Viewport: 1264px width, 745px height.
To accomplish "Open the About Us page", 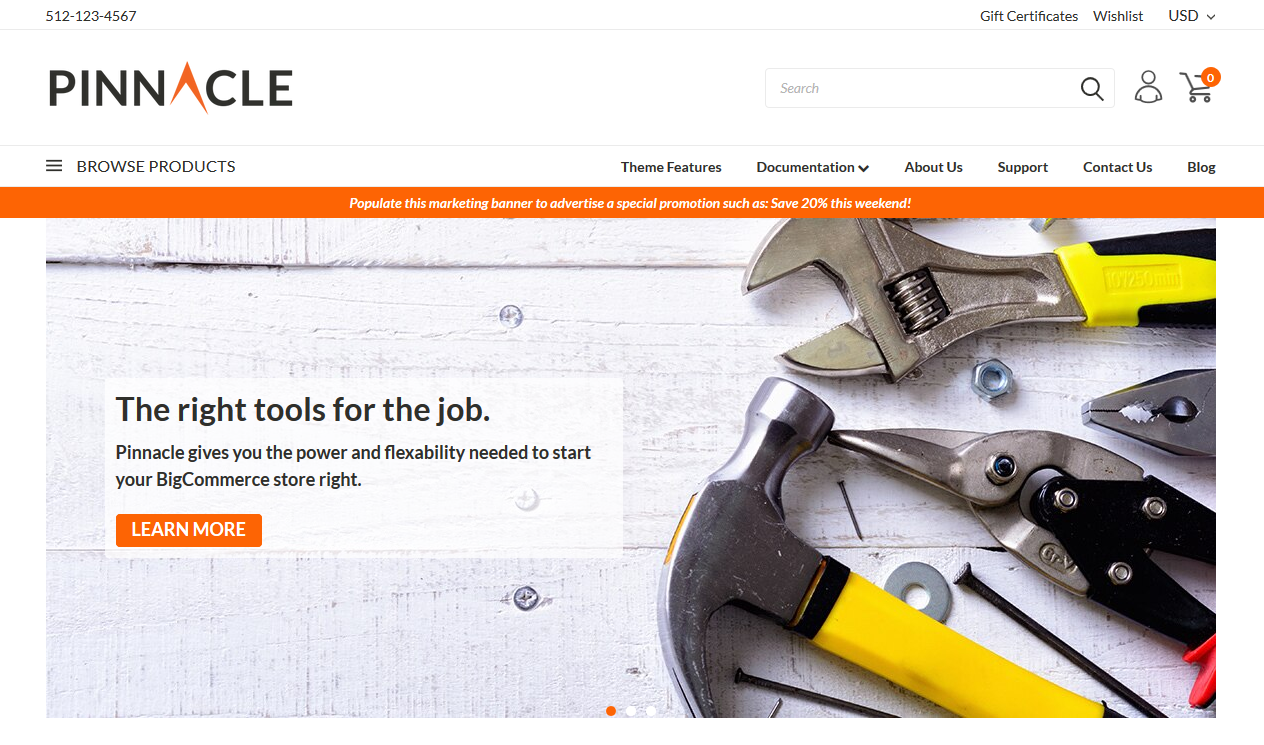I will [x=933, y=167].
